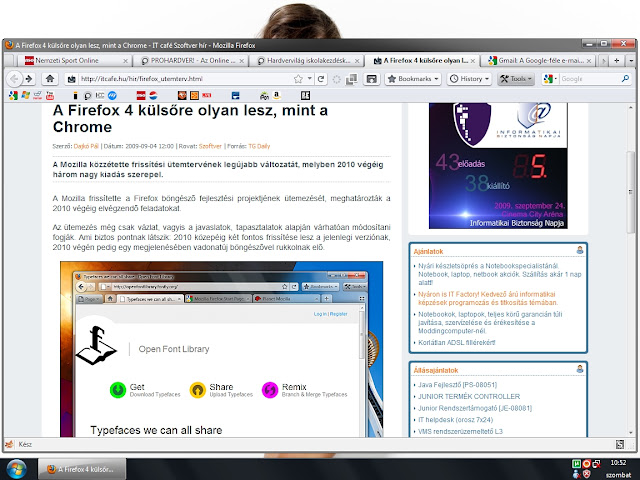Open the Prohardver speech-bubble bookmark icon
The height and width of the screenshot is (480, 640).
87,96
